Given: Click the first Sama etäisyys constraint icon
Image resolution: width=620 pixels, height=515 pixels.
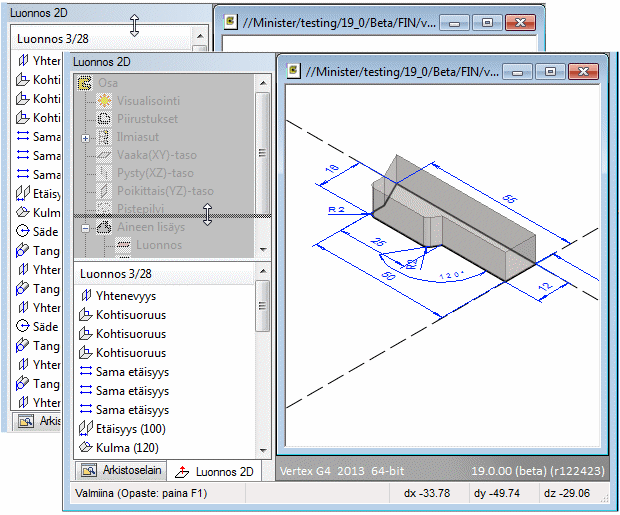Looking at the screenshot, I should (84, 372).
